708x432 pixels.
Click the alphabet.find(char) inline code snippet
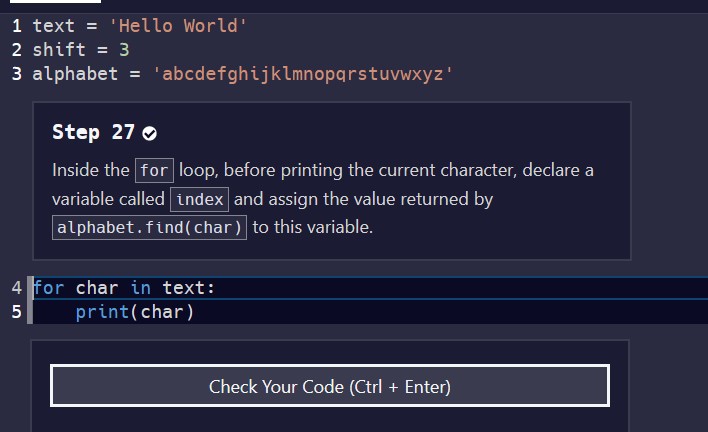150,227
